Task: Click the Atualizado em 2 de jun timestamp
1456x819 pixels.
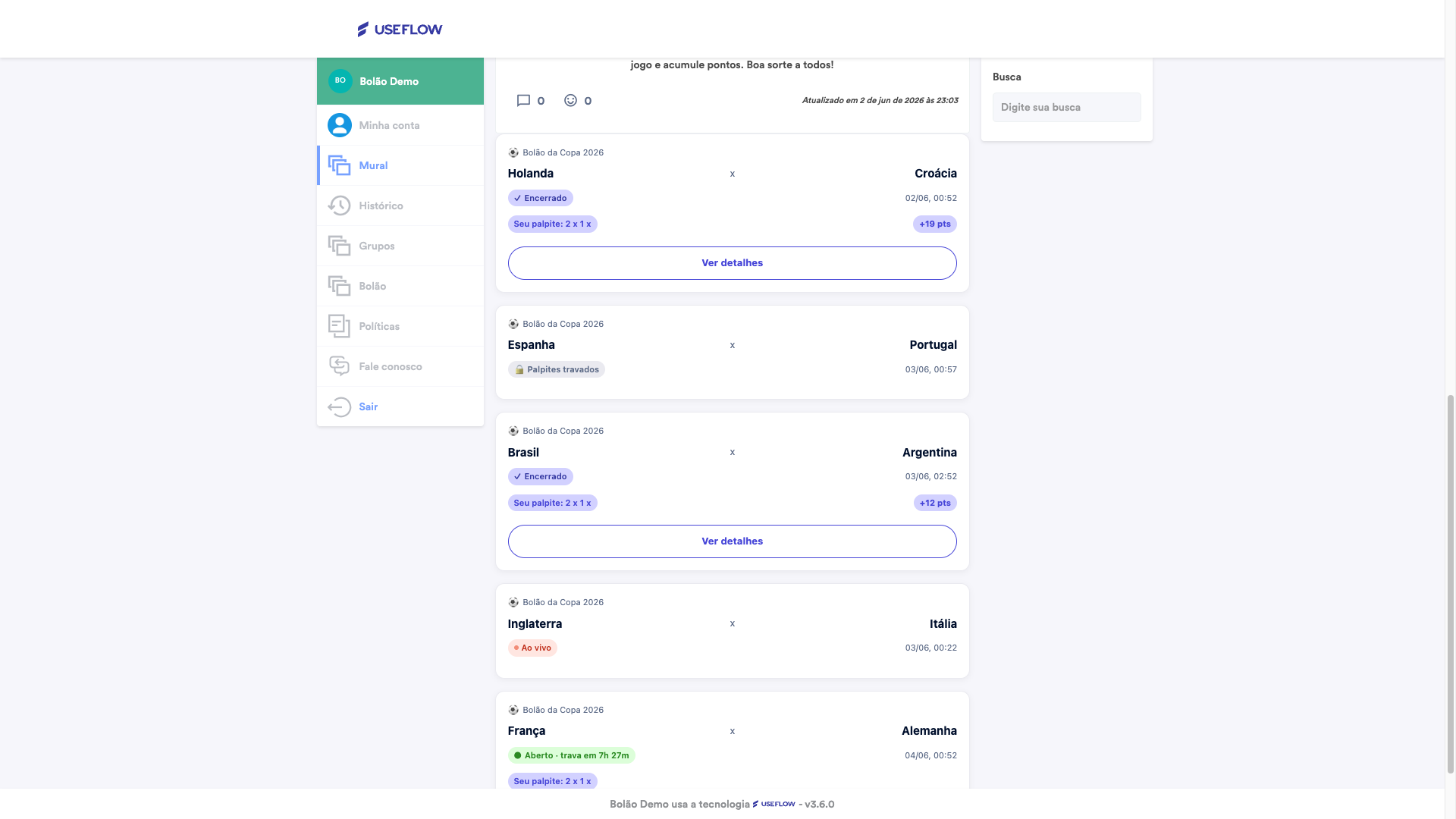Action: pos(880,100)
